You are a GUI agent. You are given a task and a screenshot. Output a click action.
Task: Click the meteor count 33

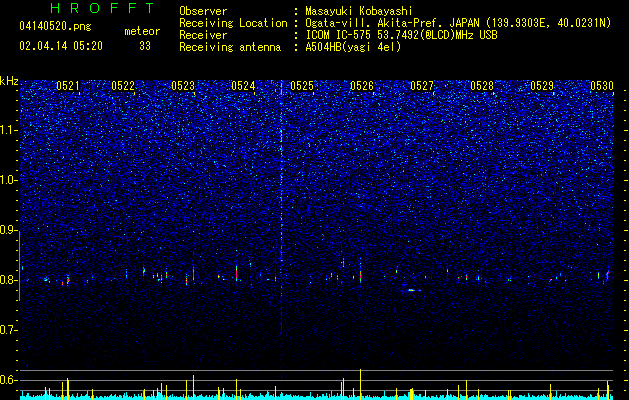click(145, 46)
